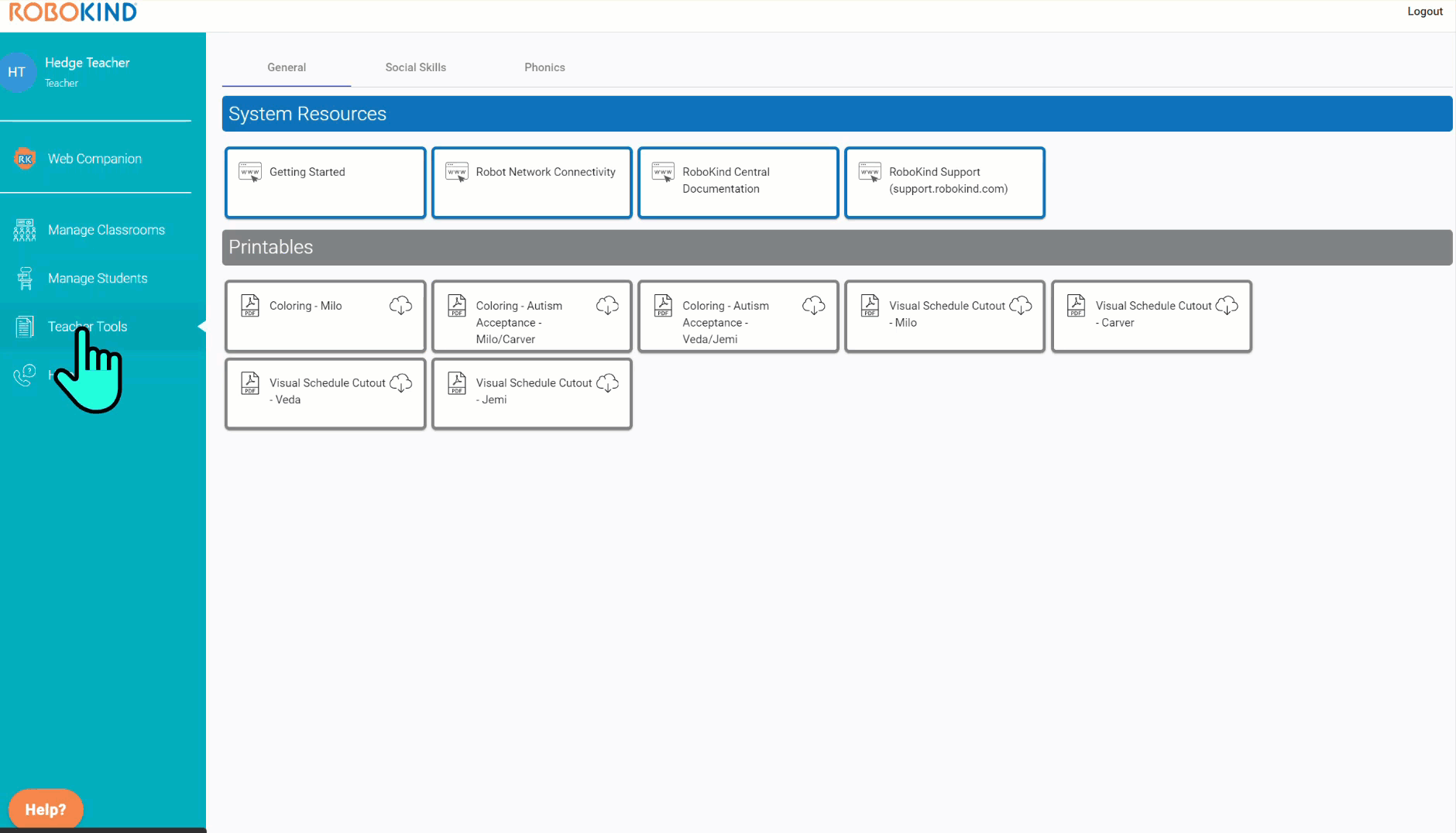Click cloud download icon for Visual Schedule Cutout - Carver
The width and height of the screenshot is (1456, 833).
click(1227, 305)
